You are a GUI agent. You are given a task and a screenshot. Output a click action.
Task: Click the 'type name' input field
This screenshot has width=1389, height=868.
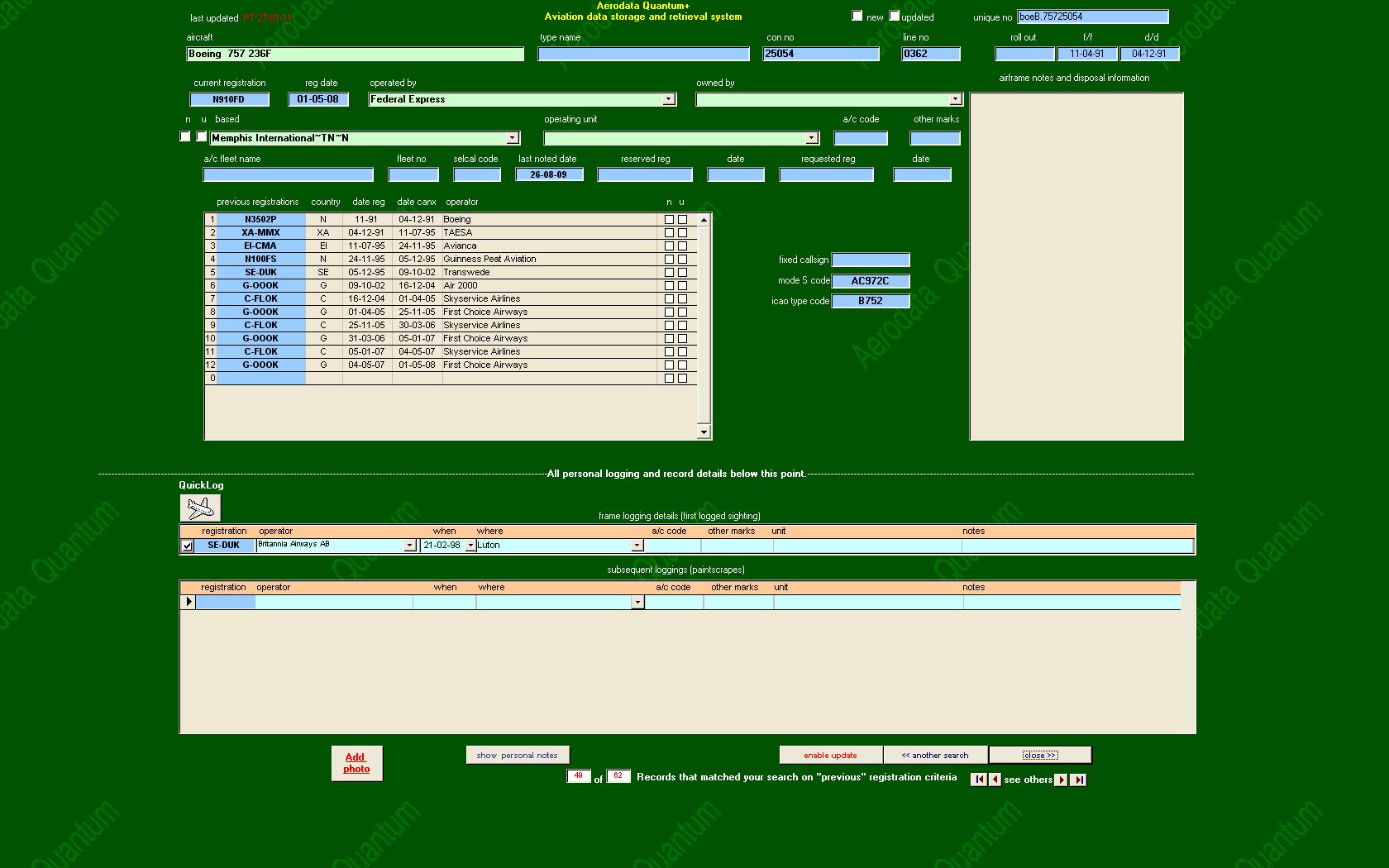[x=643, y=54]
